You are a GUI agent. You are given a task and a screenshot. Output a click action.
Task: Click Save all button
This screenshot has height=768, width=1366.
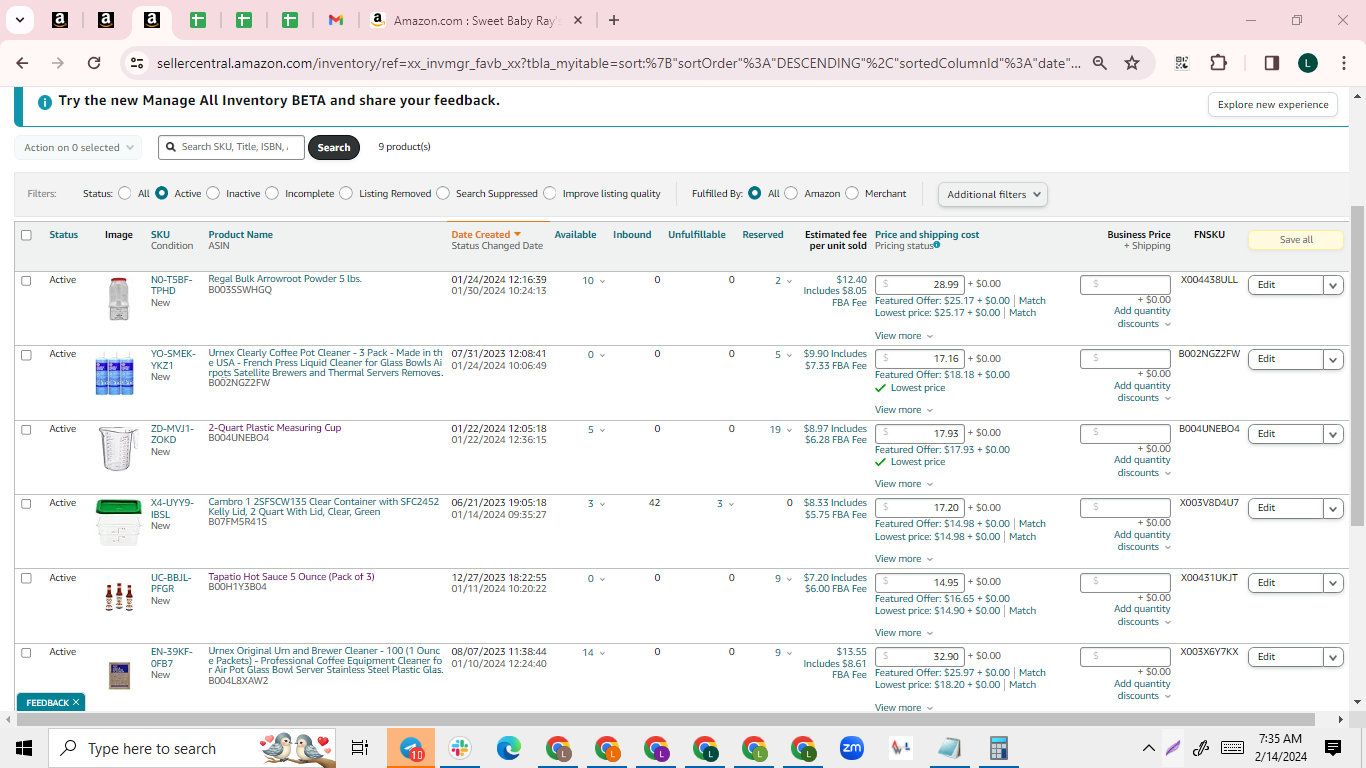coord(1296,240)
